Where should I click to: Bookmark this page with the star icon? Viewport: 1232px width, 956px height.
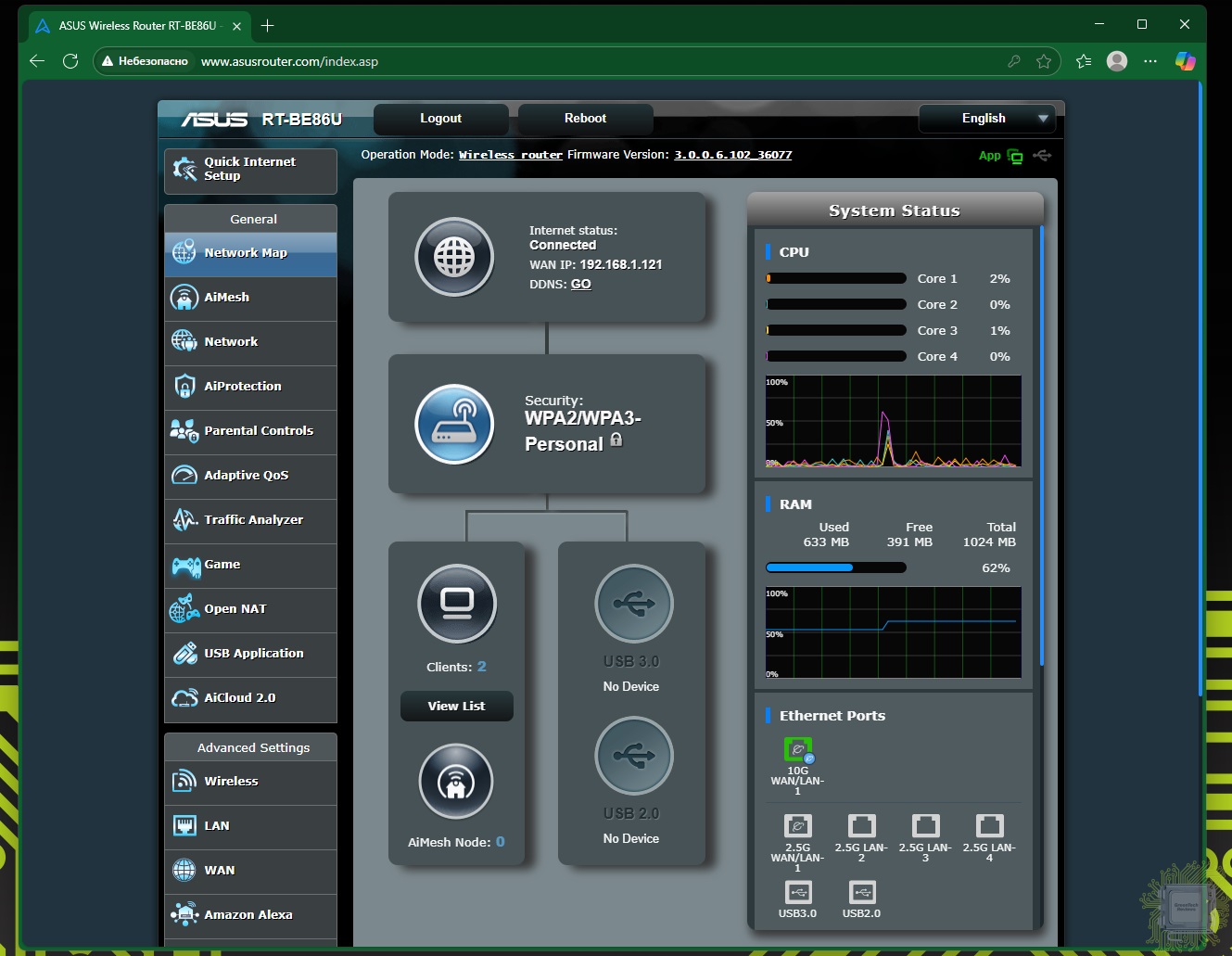coord(1044,61)
